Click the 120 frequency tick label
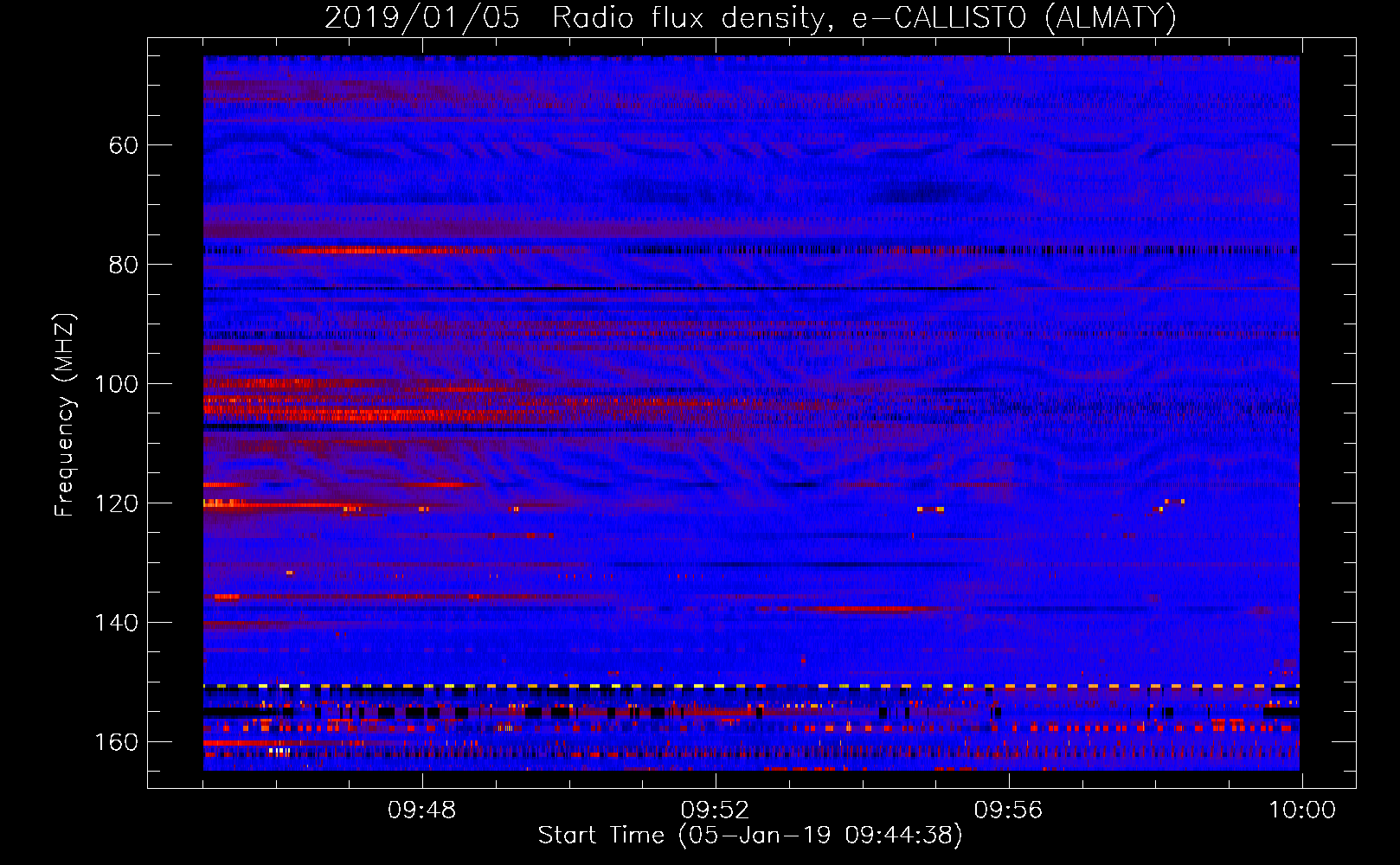Screen dimensions: 1400x865 (117, 503)
